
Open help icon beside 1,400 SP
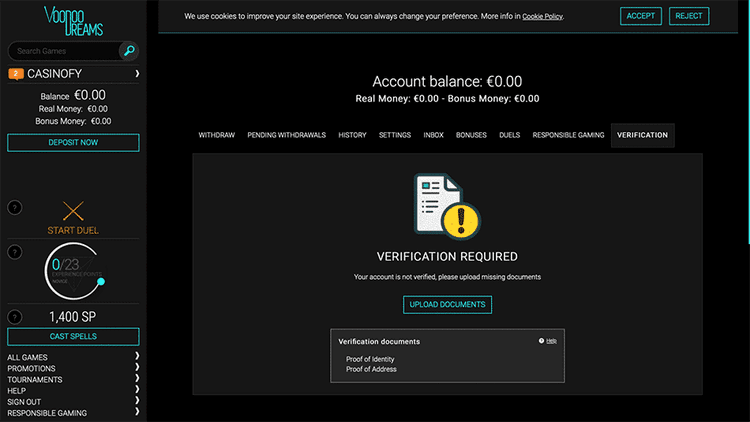[x=15, y=317]
